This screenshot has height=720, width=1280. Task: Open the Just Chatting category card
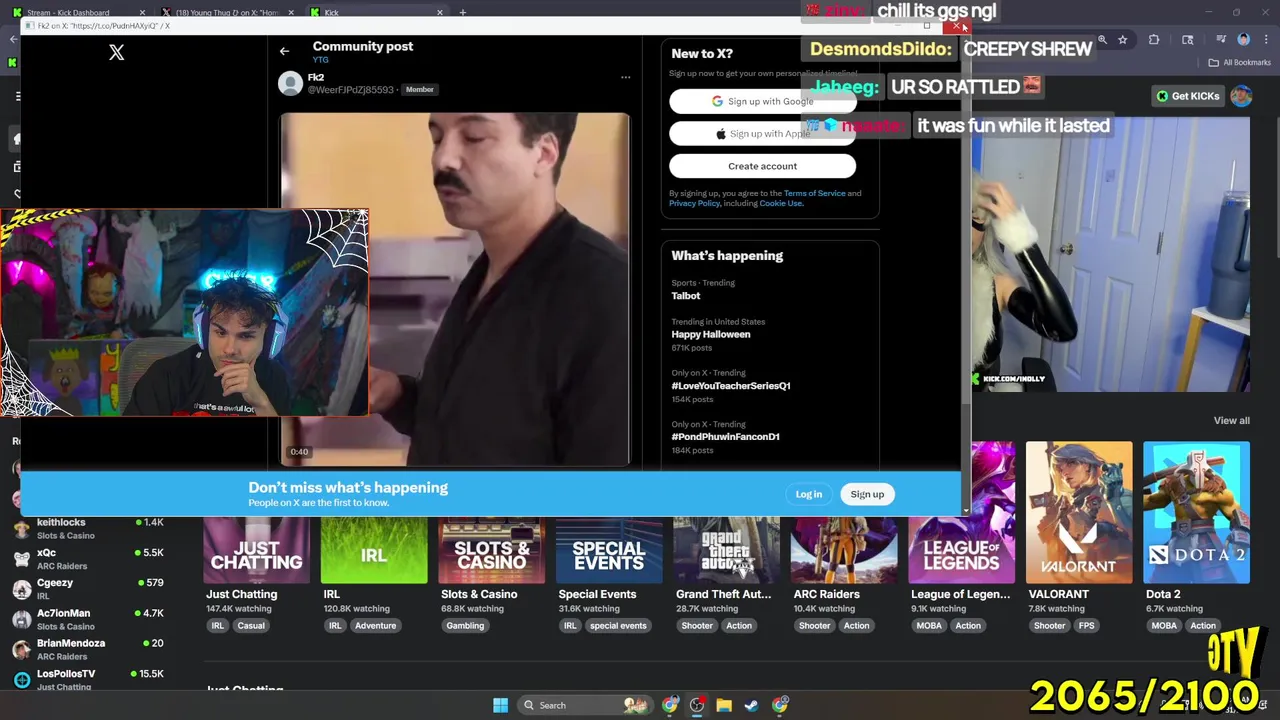click(x=256, y=550)
